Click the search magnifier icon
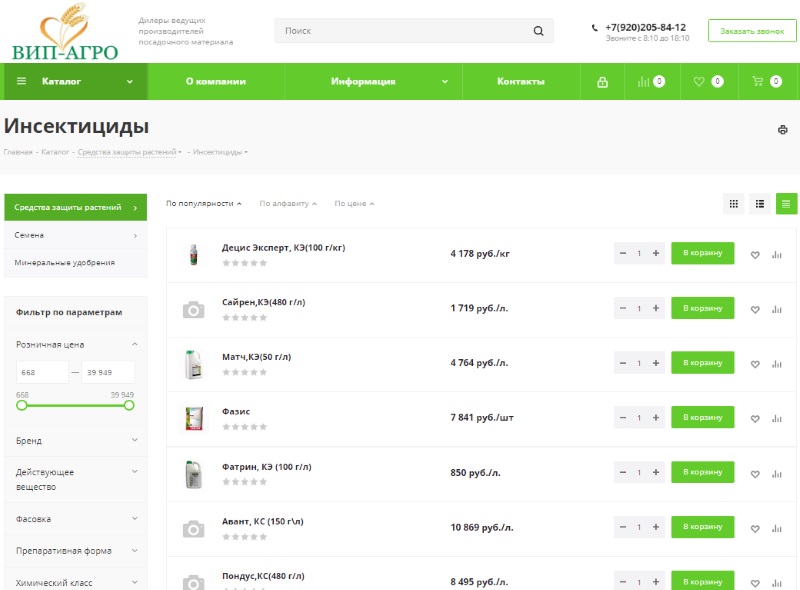800x590 pixels. [x=538, y=31]
